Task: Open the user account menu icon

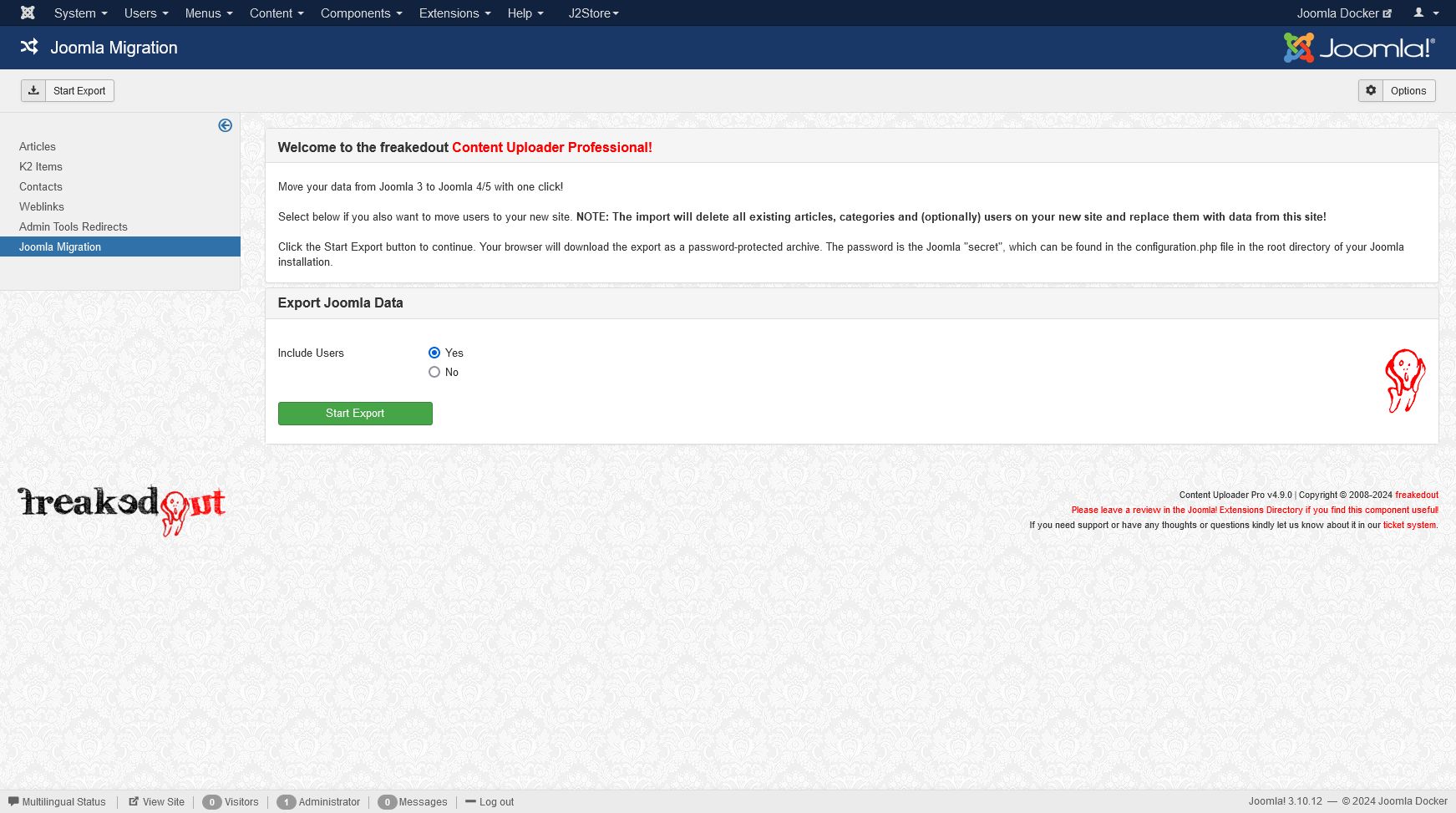Action: tap(1426, 13)
